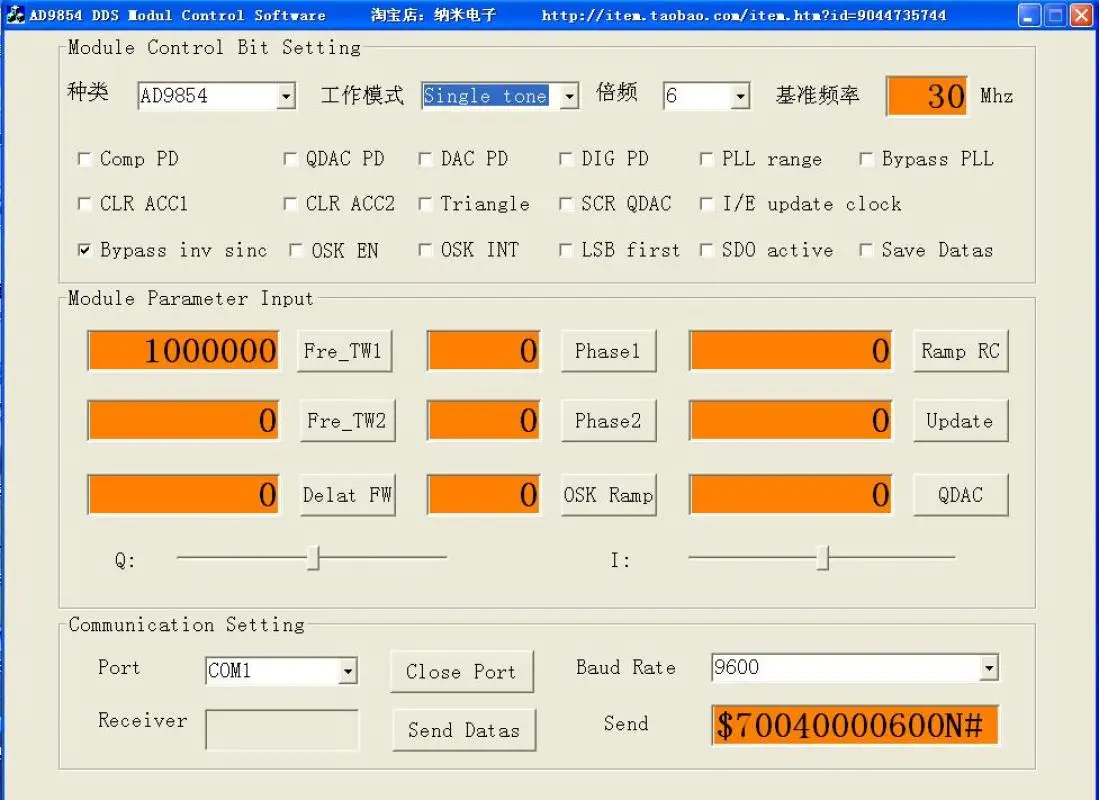1099x800 pixels.
Task: Tick the PLL range checkbox
Action: (x=706, y=159)
